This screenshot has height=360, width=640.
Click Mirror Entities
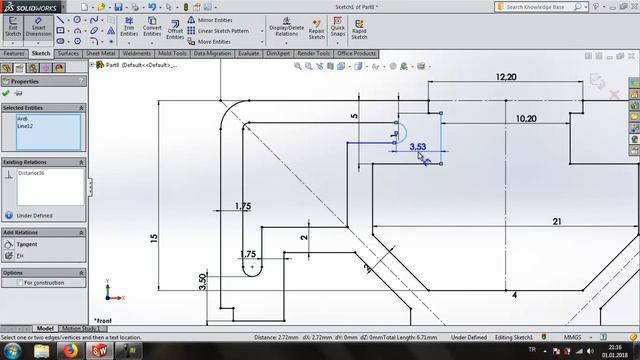pos(210,20)
